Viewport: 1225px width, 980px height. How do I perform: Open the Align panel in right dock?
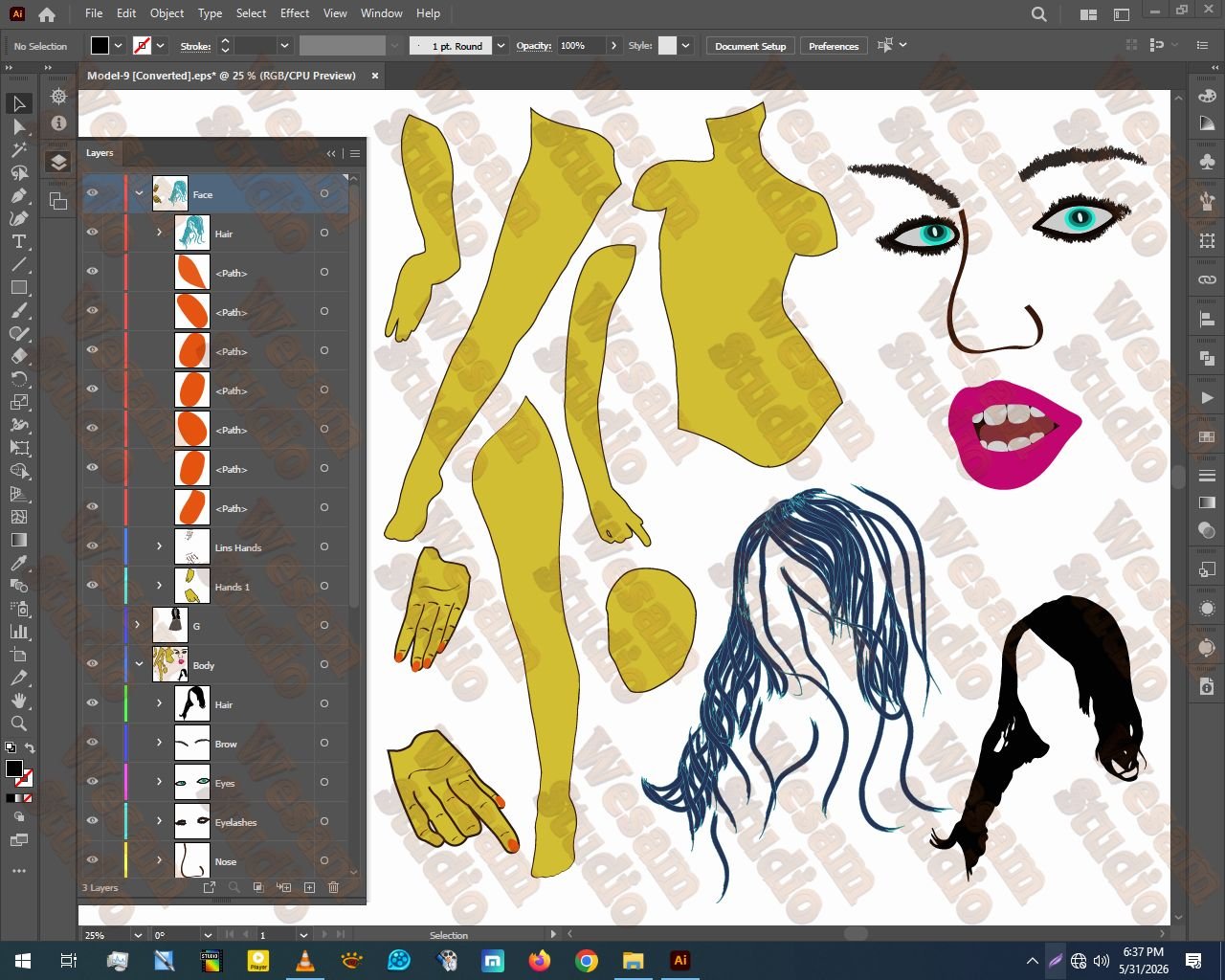tap(1207, 320)
